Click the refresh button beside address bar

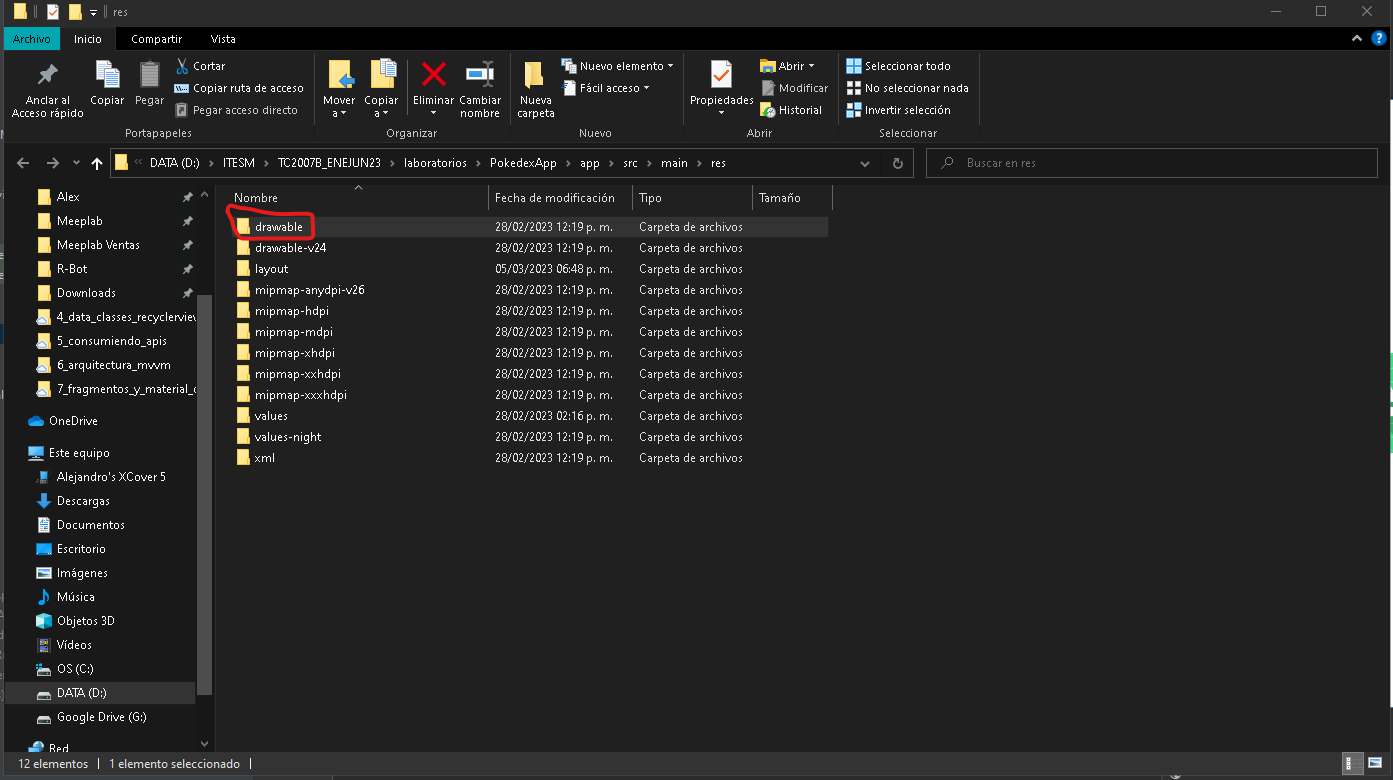(897, 163)
